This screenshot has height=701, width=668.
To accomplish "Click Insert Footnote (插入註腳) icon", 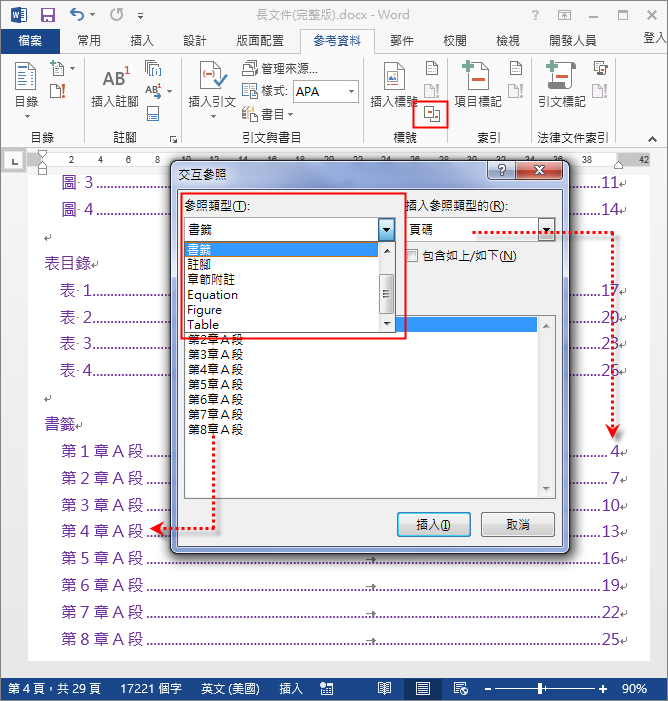I will 115,88.
